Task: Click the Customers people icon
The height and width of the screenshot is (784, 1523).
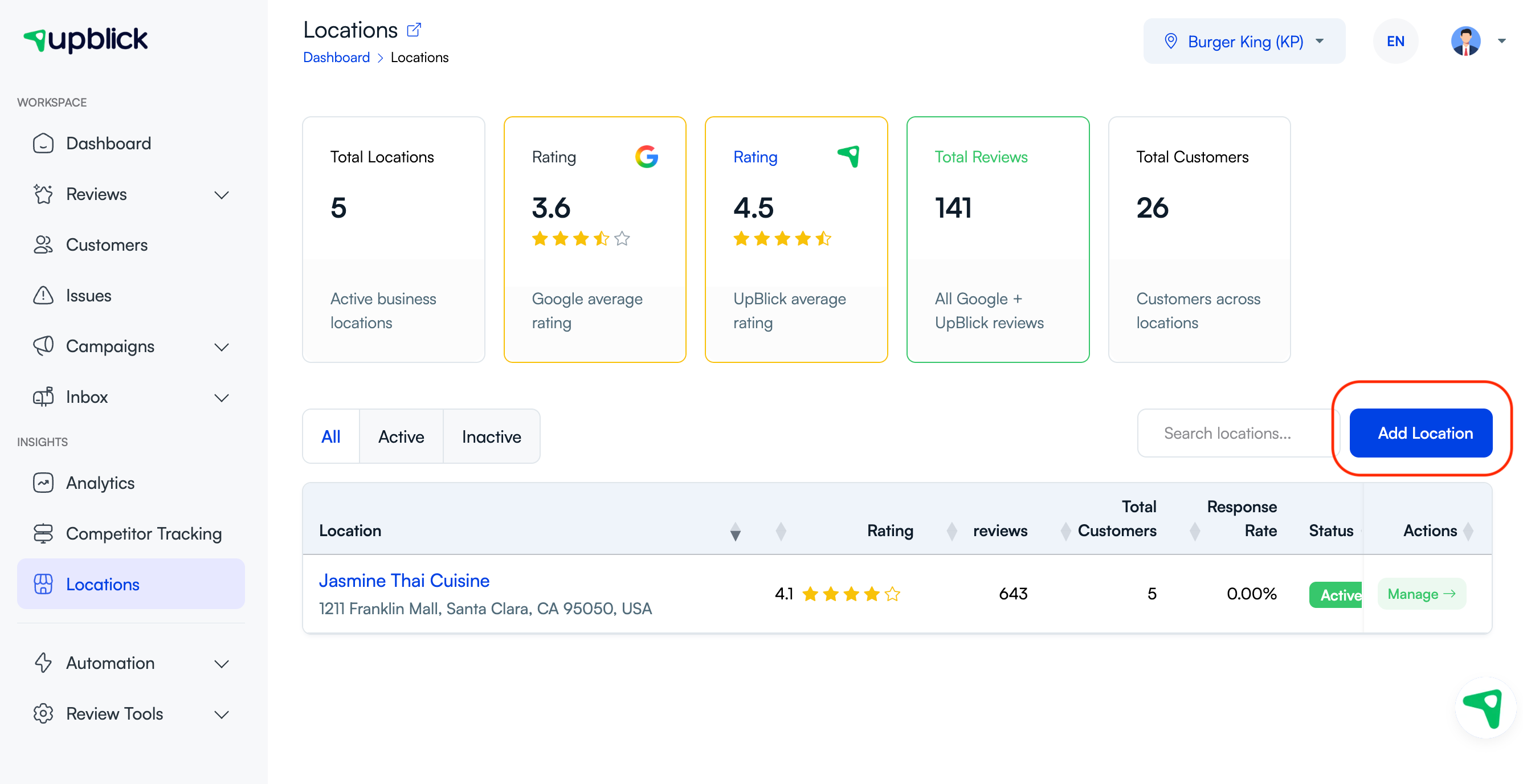Action: 43,245
